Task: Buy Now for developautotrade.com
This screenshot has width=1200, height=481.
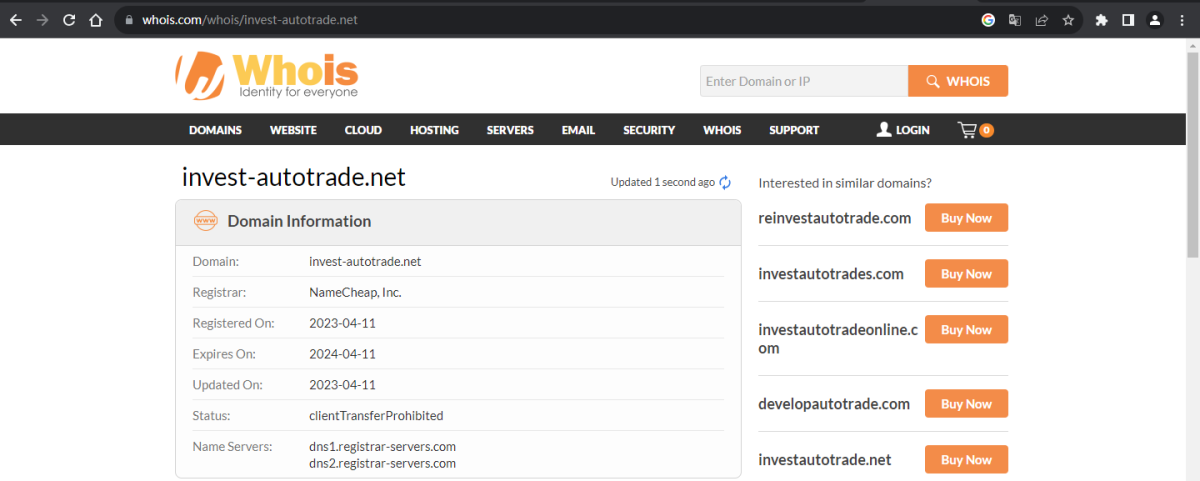Action: pos(966,404)
